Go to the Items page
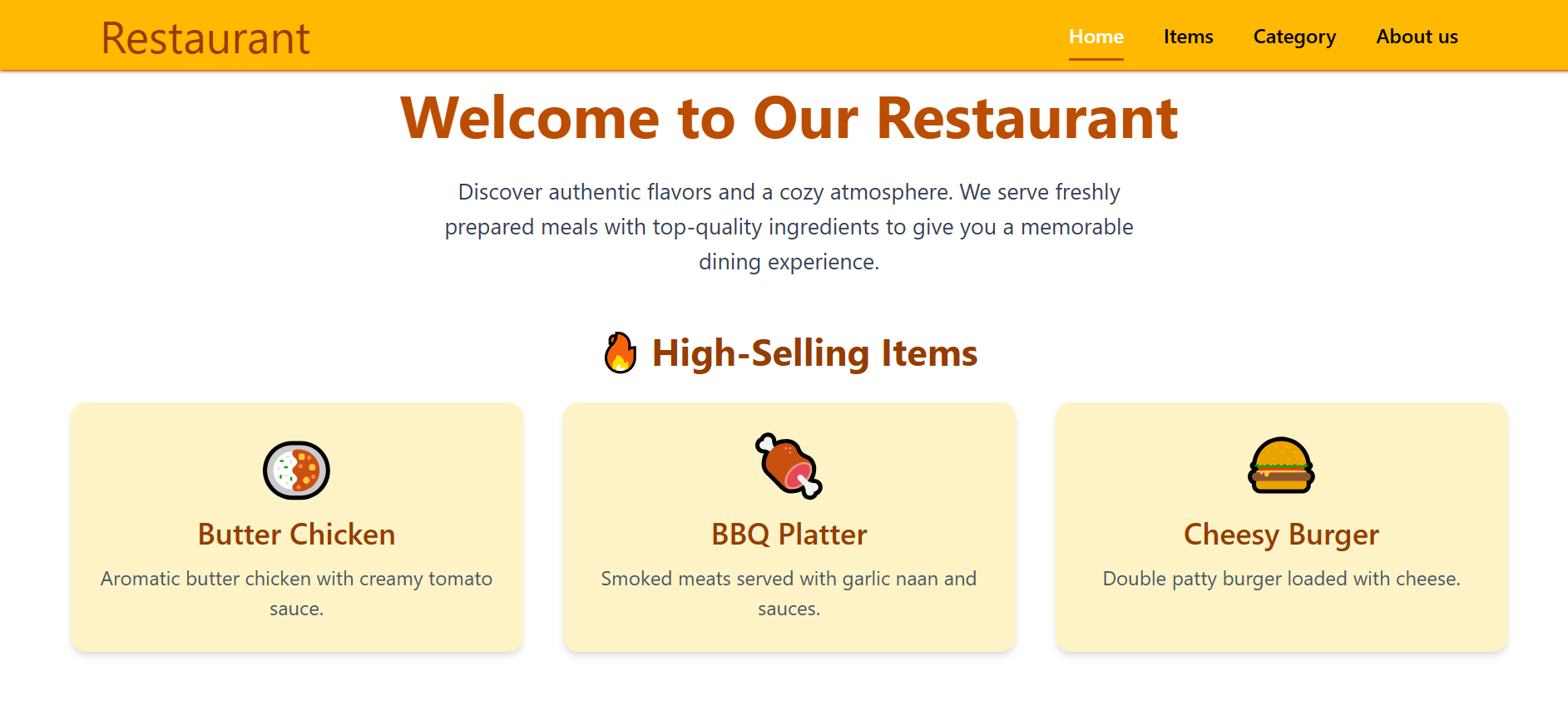 click(1188, 37)
